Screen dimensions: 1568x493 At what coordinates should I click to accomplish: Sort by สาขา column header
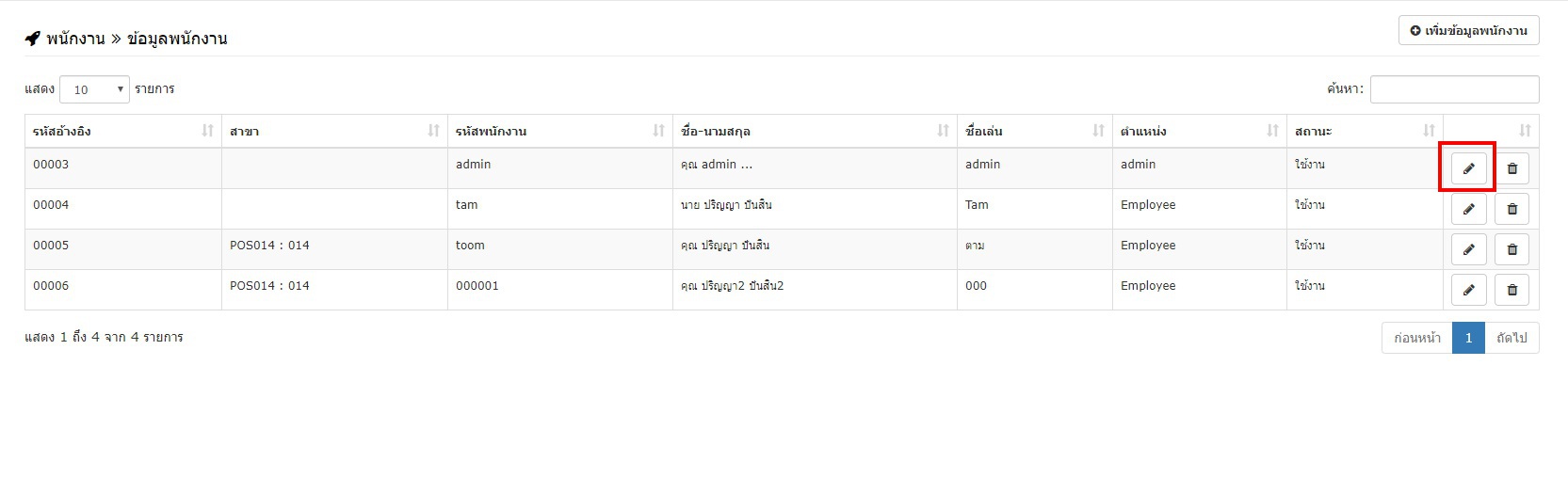(334, 131)
